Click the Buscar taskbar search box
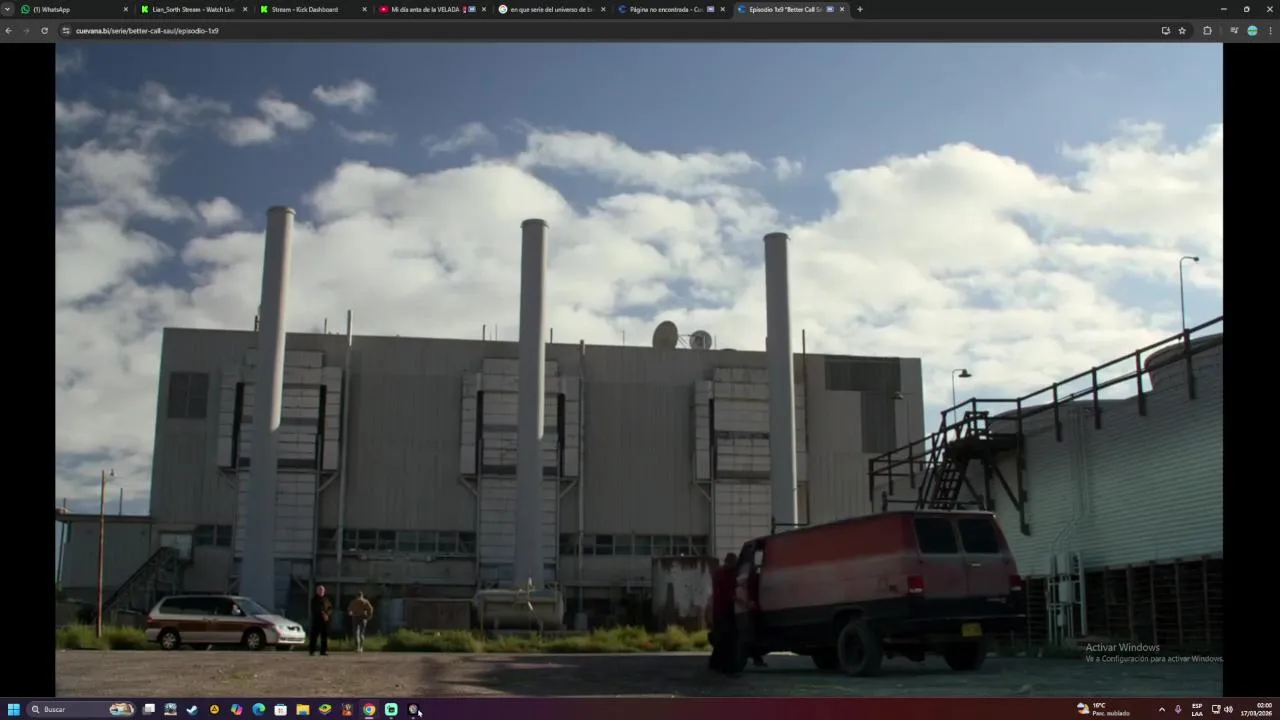This screenshot has width=1280, height=720. (82, 709)
